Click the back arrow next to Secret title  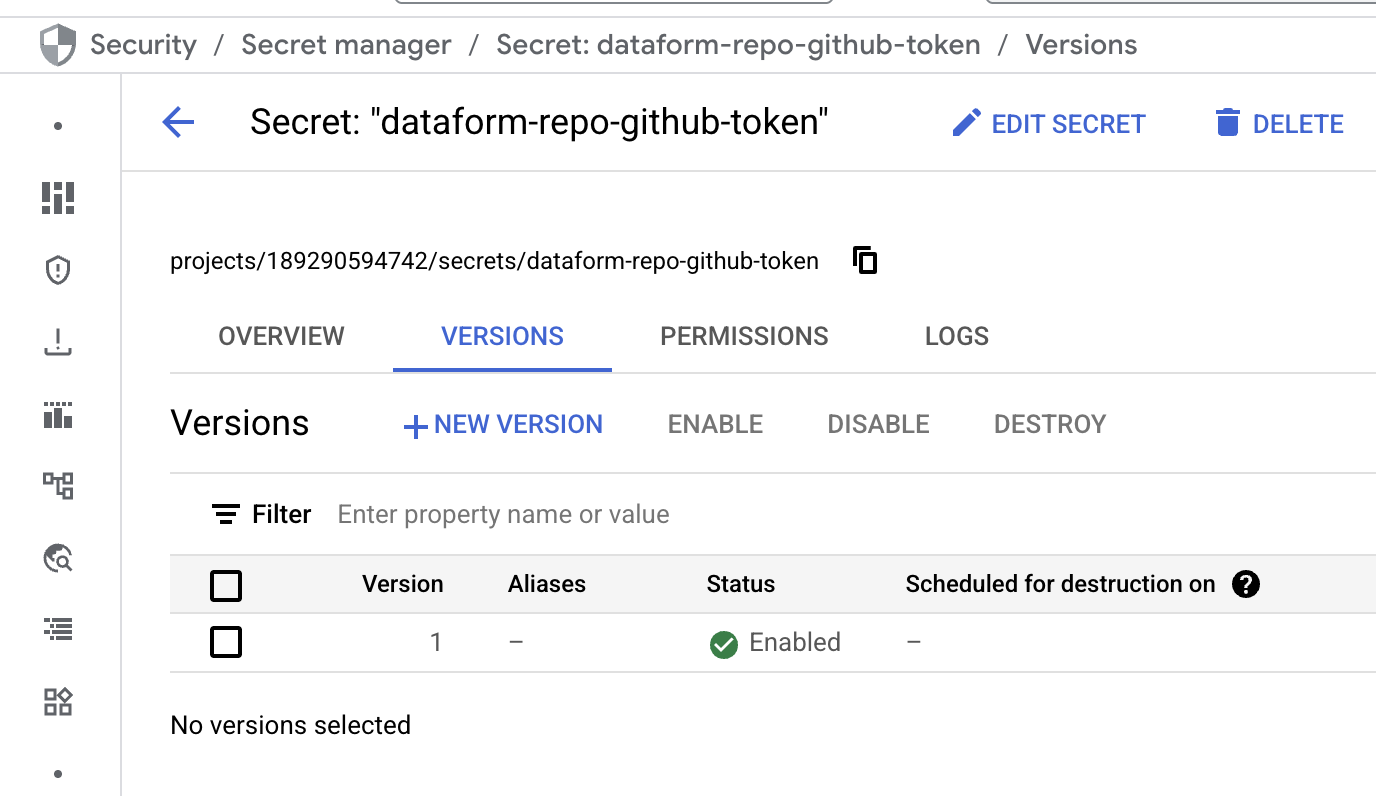[178, 123]
